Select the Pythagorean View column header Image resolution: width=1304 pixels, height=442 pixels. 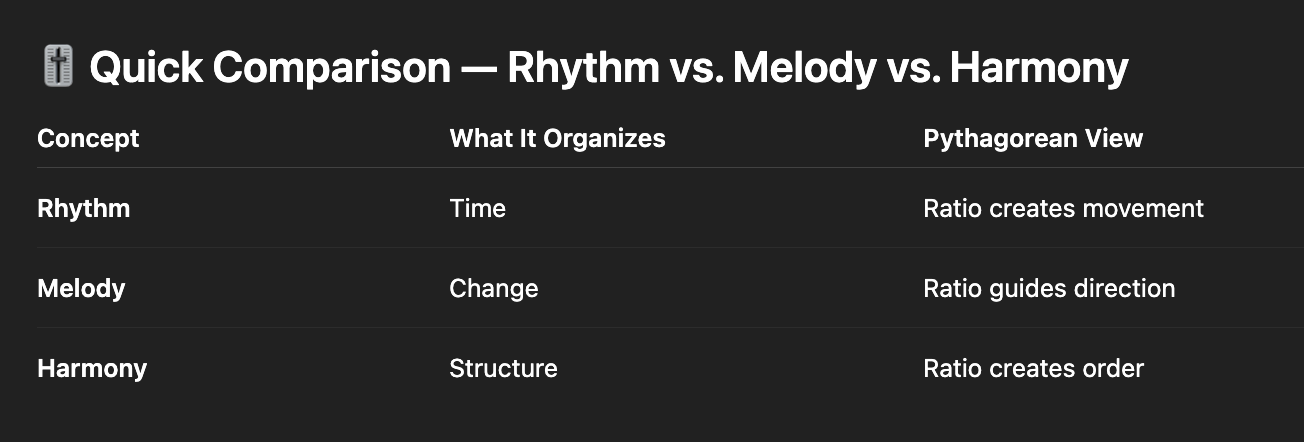[x=1033, y=138]
